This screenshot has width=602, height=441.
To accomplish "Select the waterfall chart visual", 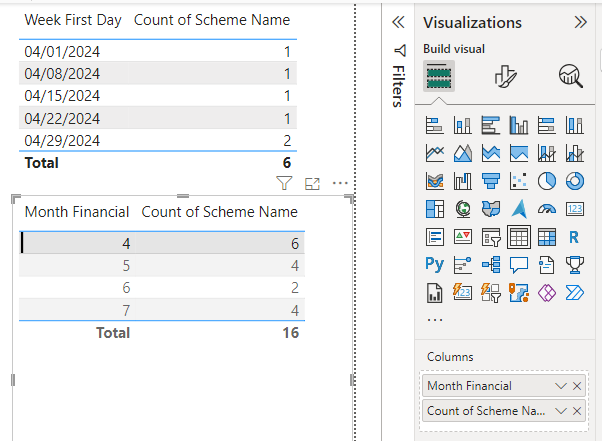I will (x=463, y=181).
